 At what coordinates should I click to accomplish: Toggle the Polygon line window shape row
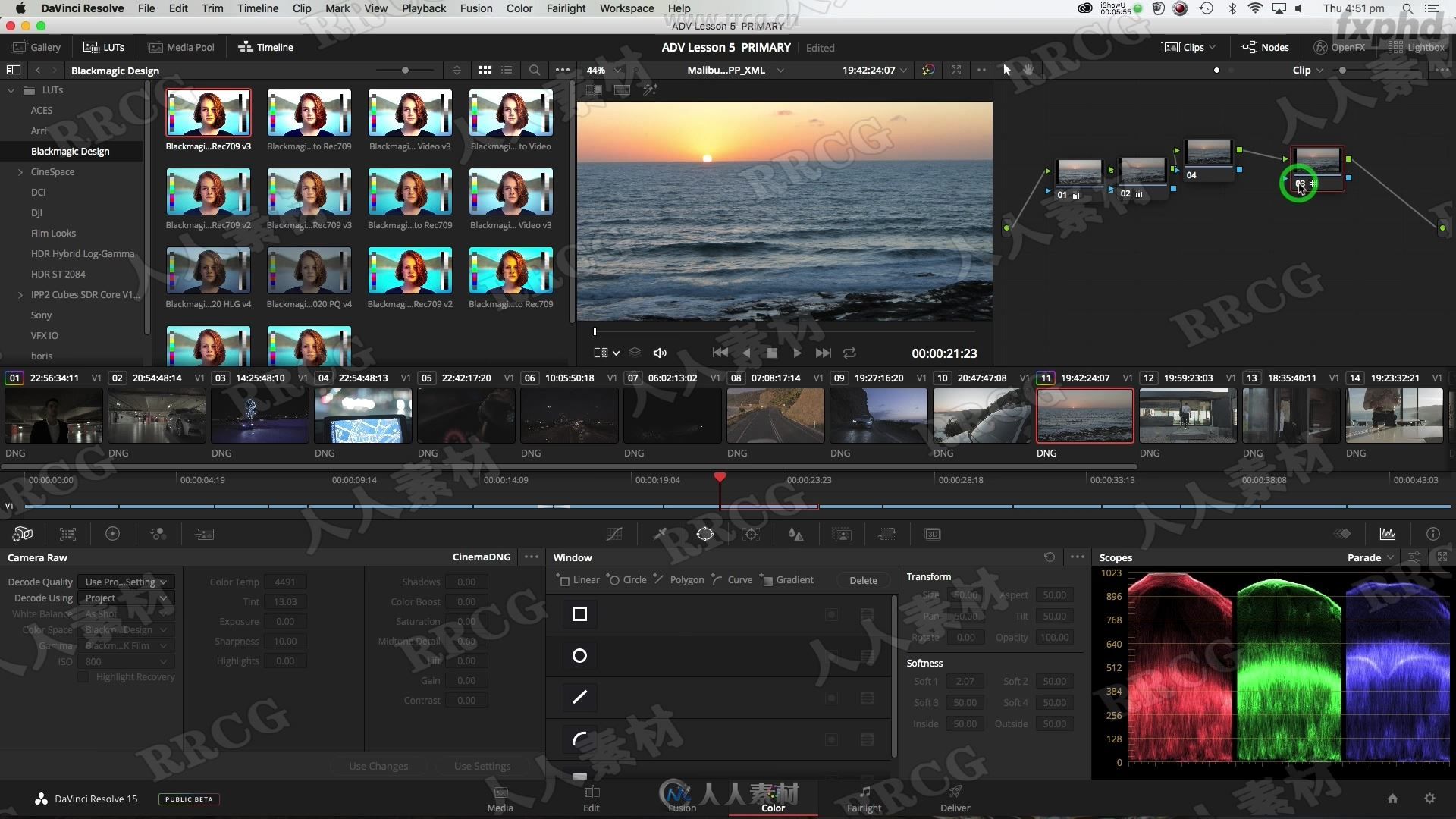[579, 698]
